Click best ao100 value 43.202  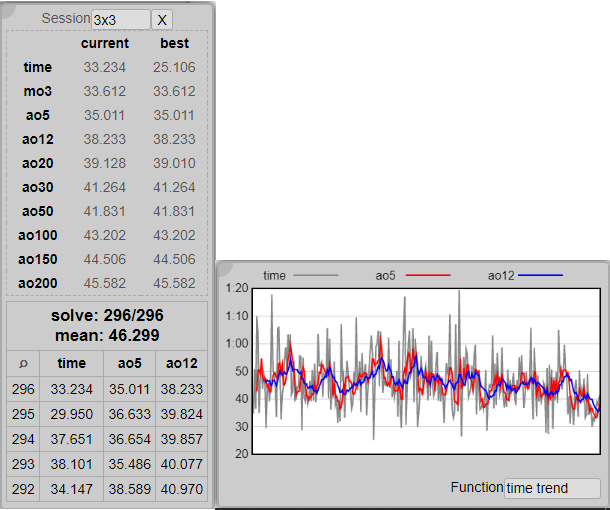[x=174, y=235]
